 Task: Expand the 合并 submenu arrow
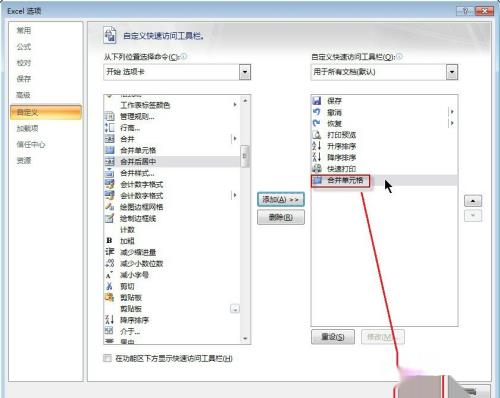coord(235,139)
